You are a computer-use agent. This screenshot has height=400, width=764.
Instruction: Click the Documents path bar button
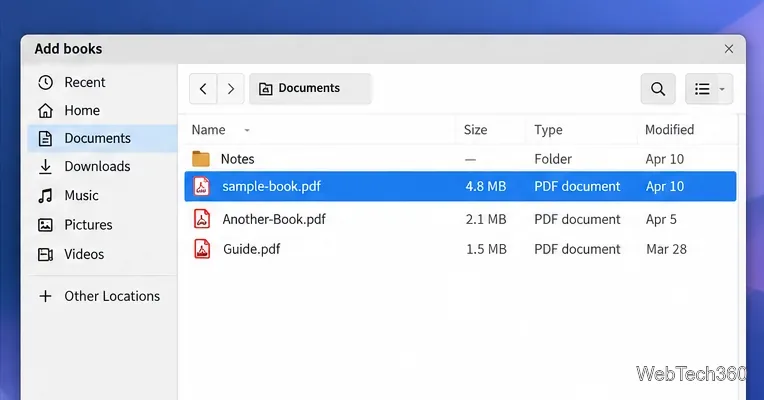coord(310,89)
